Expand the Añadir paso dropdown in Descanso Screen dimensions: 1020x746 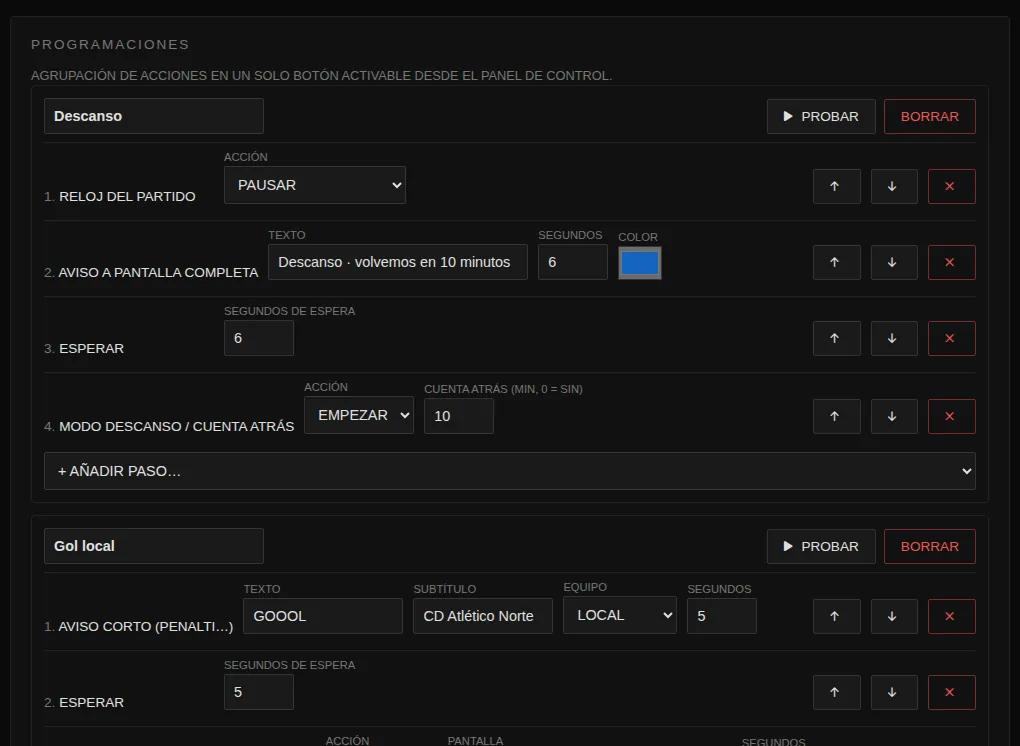pyautogui.click(x=509, y=471)
